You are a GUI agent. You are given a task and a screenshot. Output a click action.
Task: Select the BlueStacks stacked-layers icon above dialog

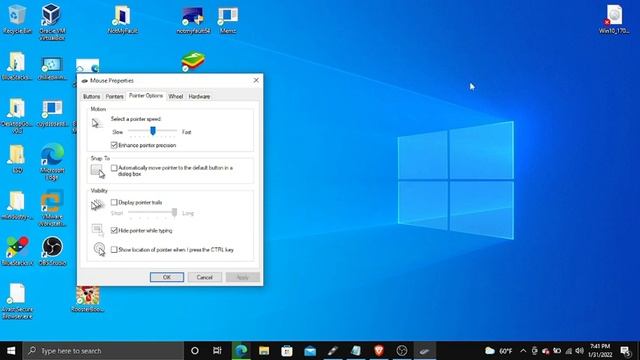(x=193, y=62)
